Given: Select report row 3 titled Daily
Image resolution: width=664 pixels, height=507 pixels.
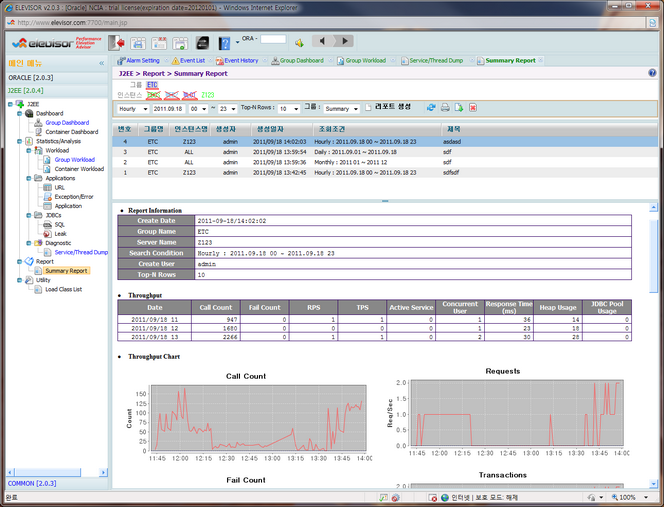Looking at the screenshot, I should [x=385, y=152].
